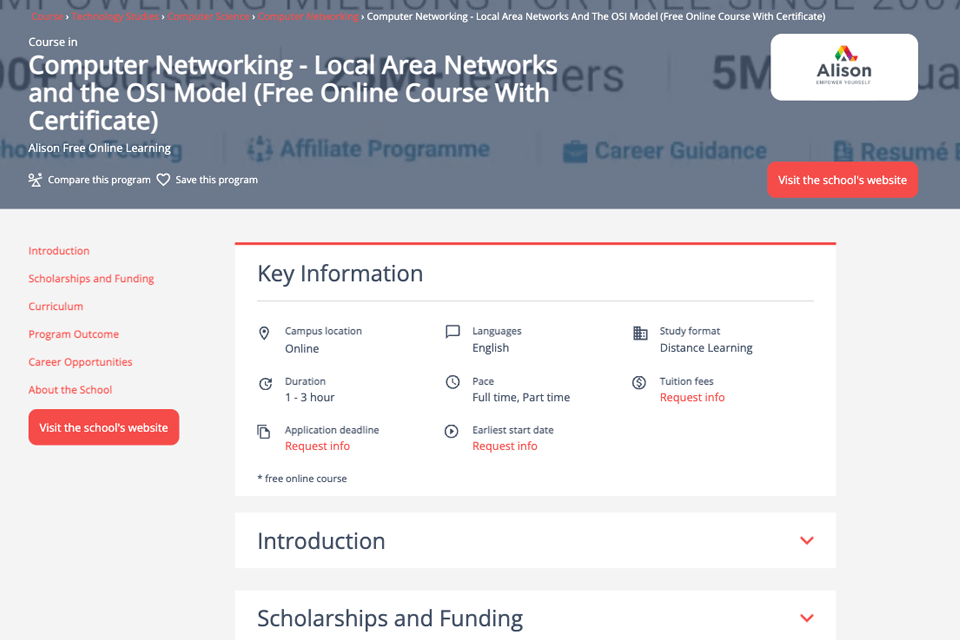Click the Introduction section heading text
Image resolution: width=960 pixels, height=640 pixels.
pos(321,541)
